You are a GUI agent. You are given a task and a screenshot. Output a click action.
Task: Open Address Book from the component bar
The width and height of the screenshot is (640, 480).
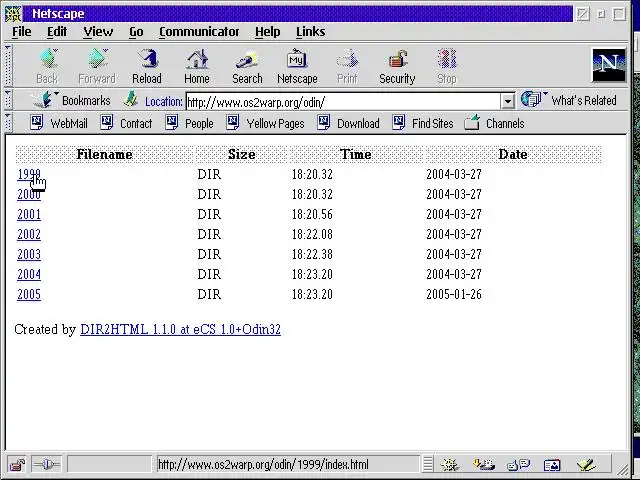(x=552, y=464)
